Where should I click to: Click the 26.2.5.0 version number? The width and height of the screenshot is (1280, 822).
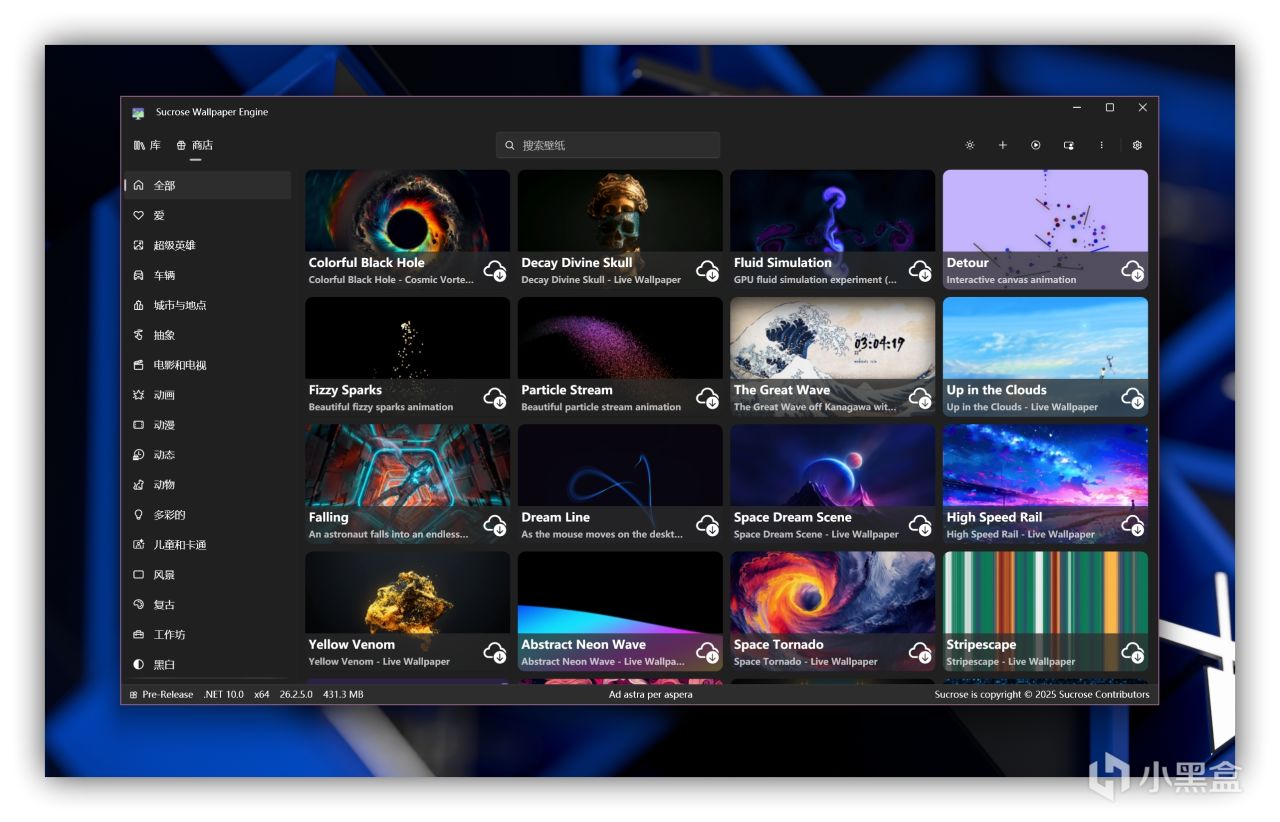pos(296,694)
